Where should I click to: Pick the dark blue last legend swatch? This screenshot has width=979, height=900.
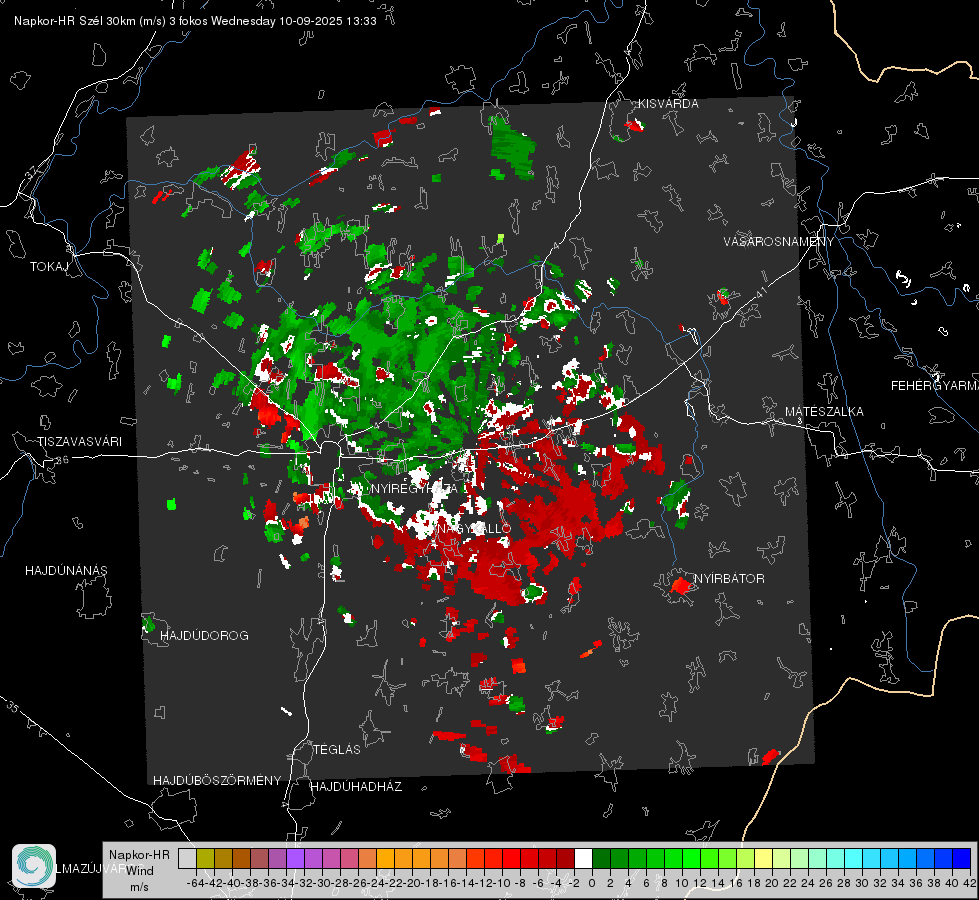pos(962,858)
